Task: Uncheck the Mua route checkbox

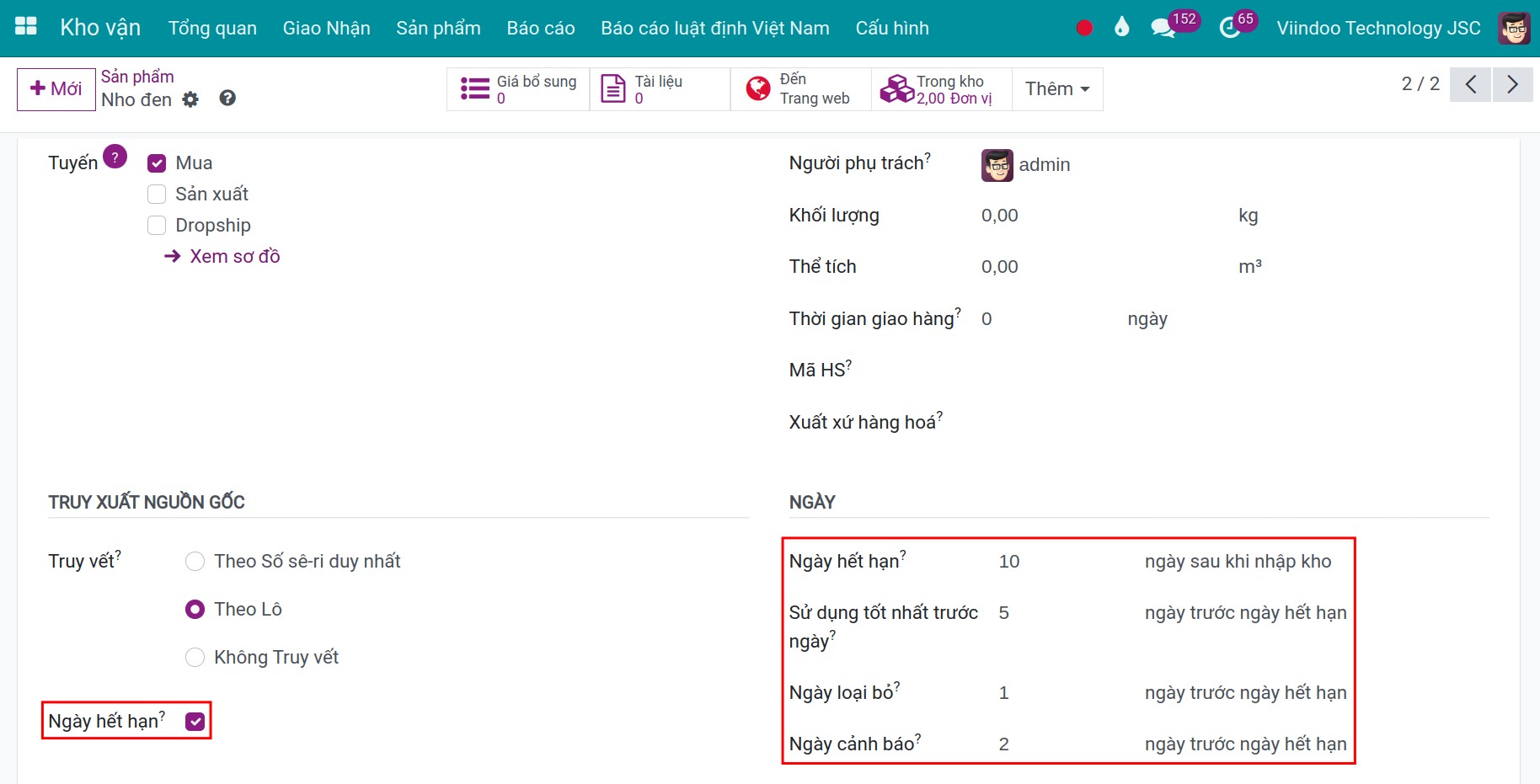Action: coord(157,163)
